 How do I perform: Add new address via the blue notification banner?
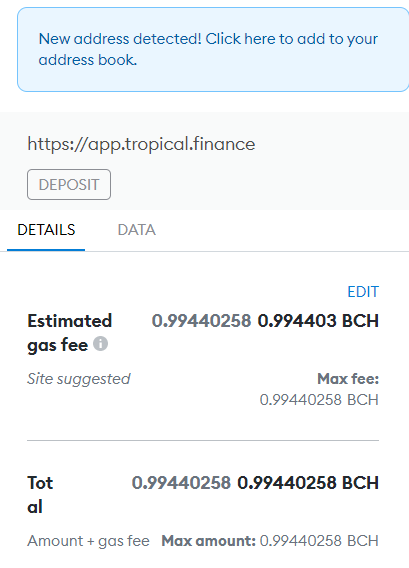213,49
